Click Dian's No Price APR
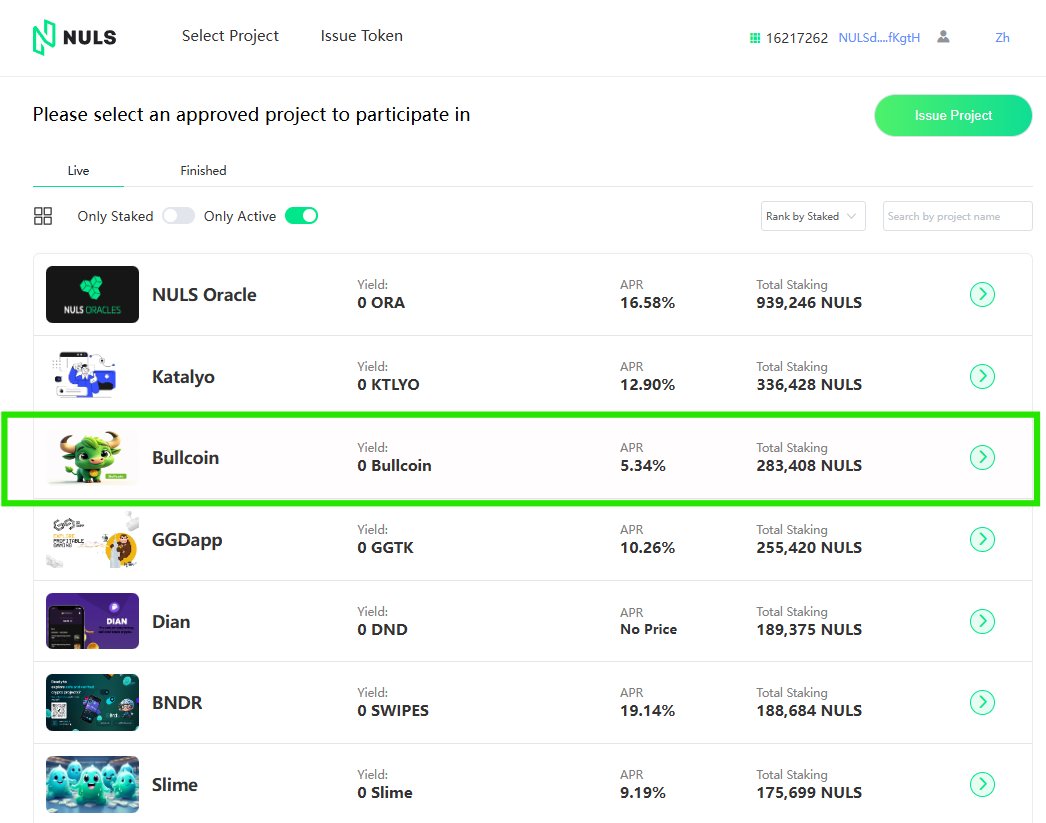Image resolution: width=1046 pixels, height=823 pixels. click(648, 629)
